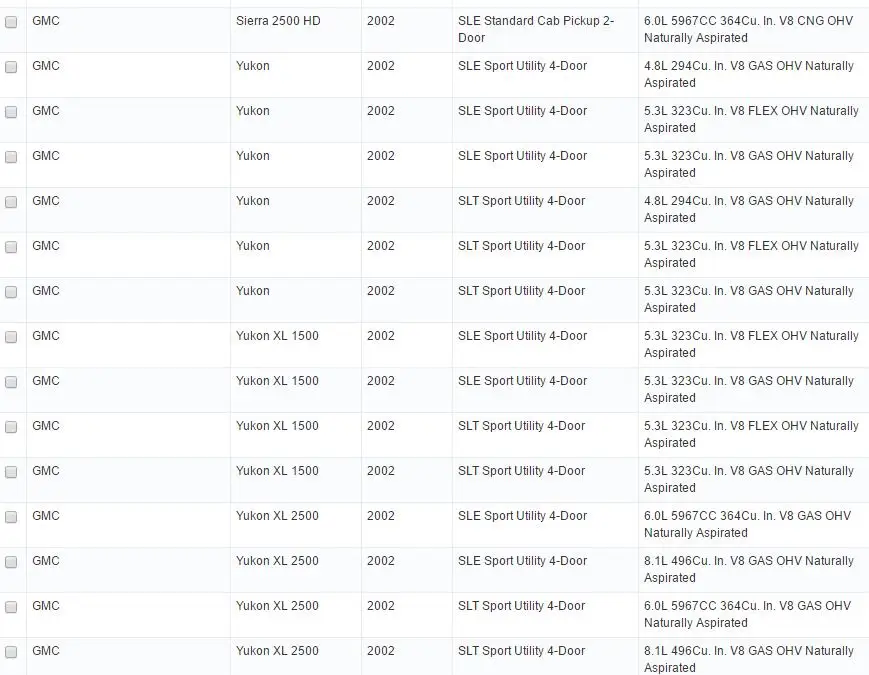Screen dimensions: 869x675
Task: Click 'SLE Sport Utility 4-Door' in Yukon 4.8L row
Action: pyautogui.click(x=523, y=66)
